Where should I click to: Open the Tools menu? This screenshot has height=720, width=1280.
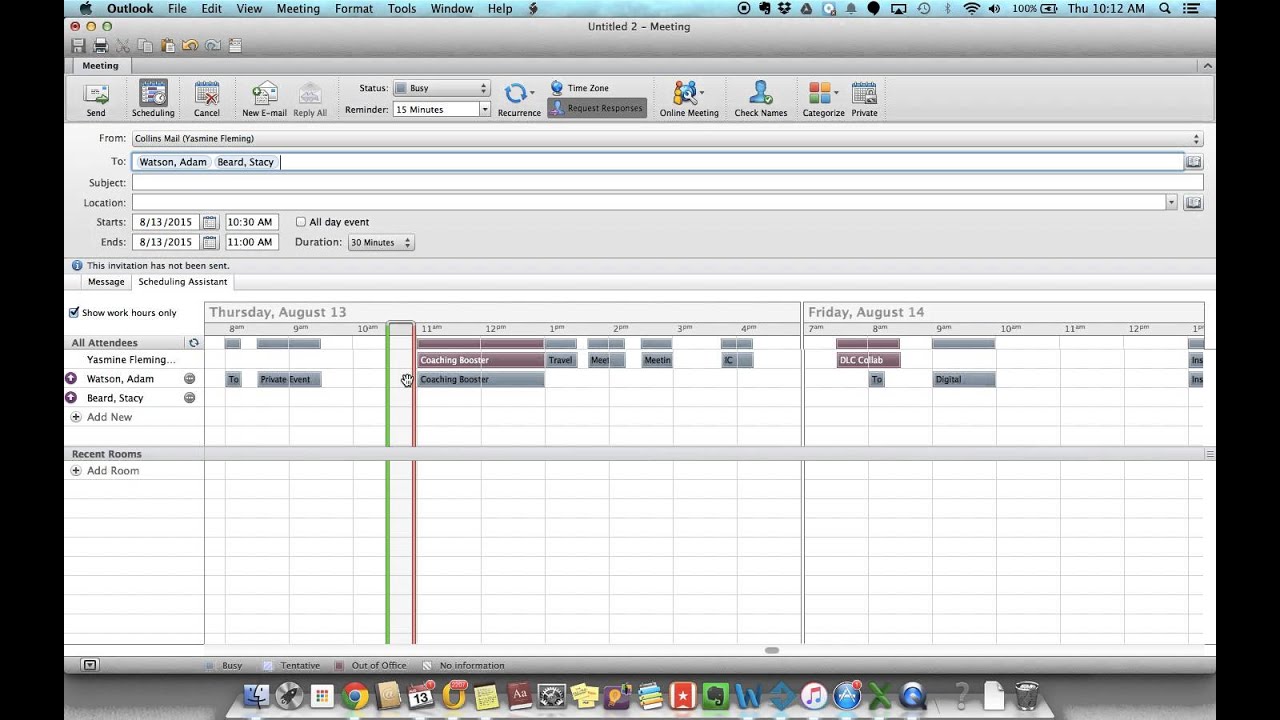402,9
